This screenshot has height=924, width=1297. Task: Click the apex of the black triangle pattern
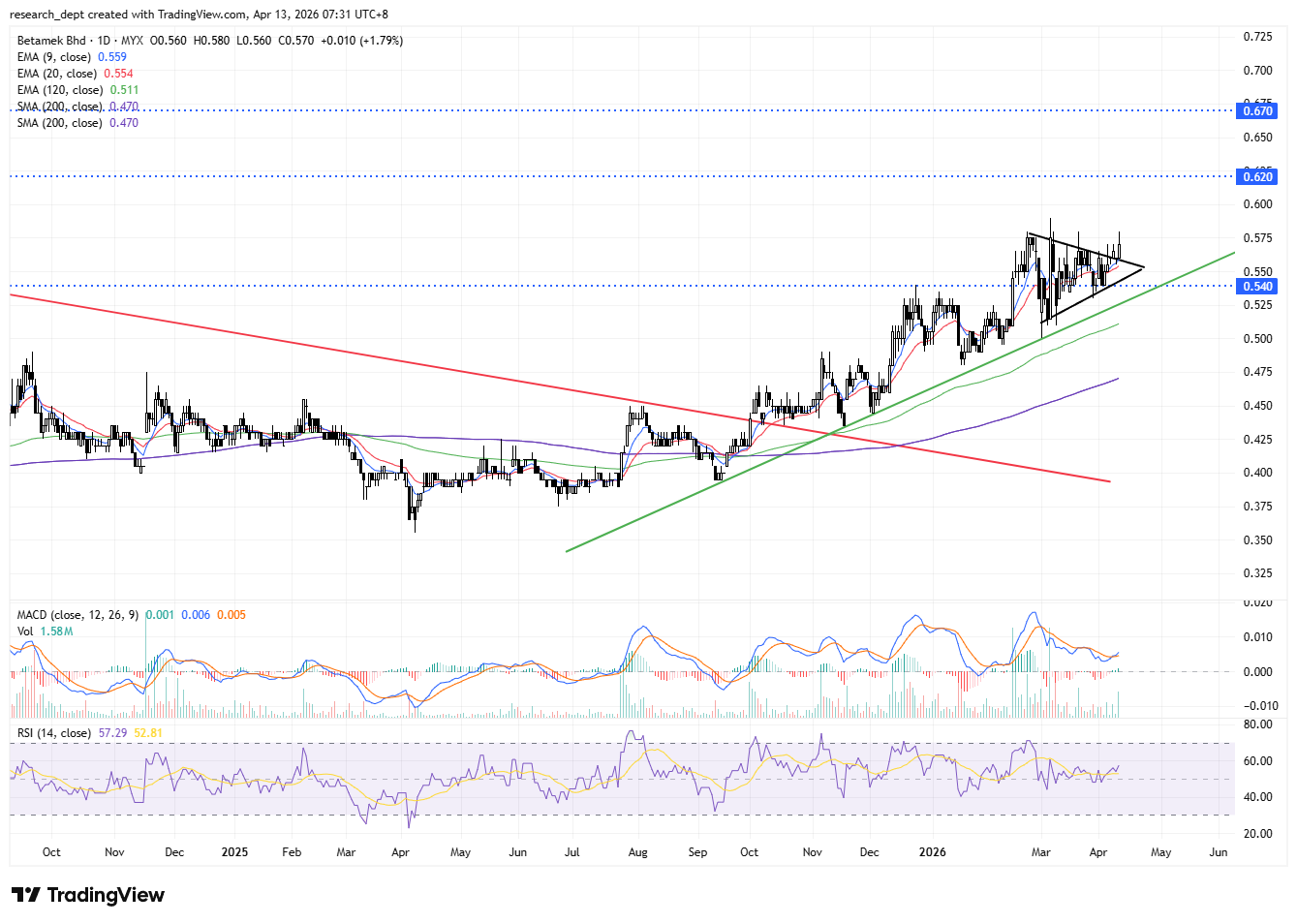(x=1144, y=266)
